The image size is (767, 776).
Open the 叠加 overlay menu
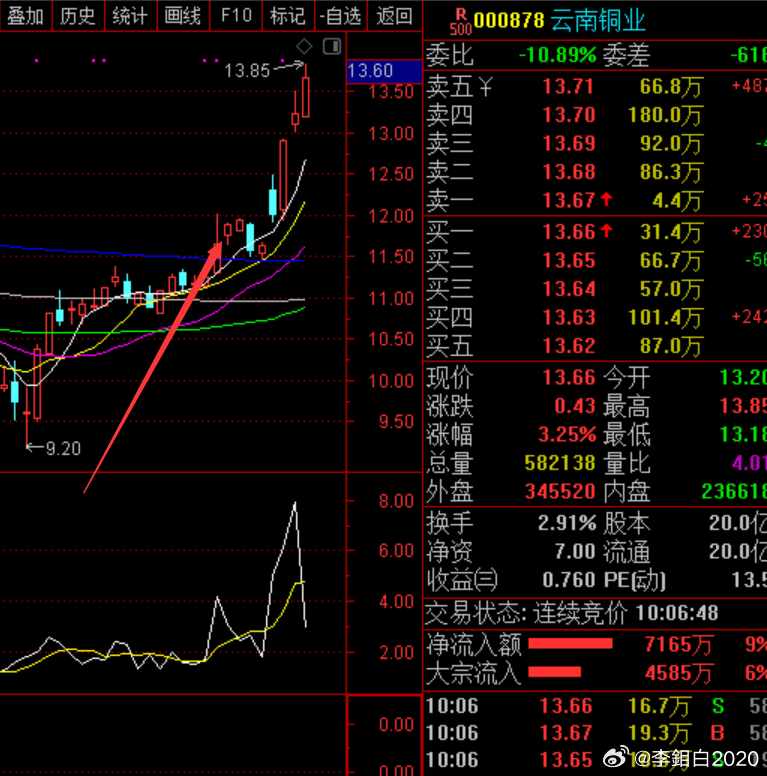coord(26,16)
